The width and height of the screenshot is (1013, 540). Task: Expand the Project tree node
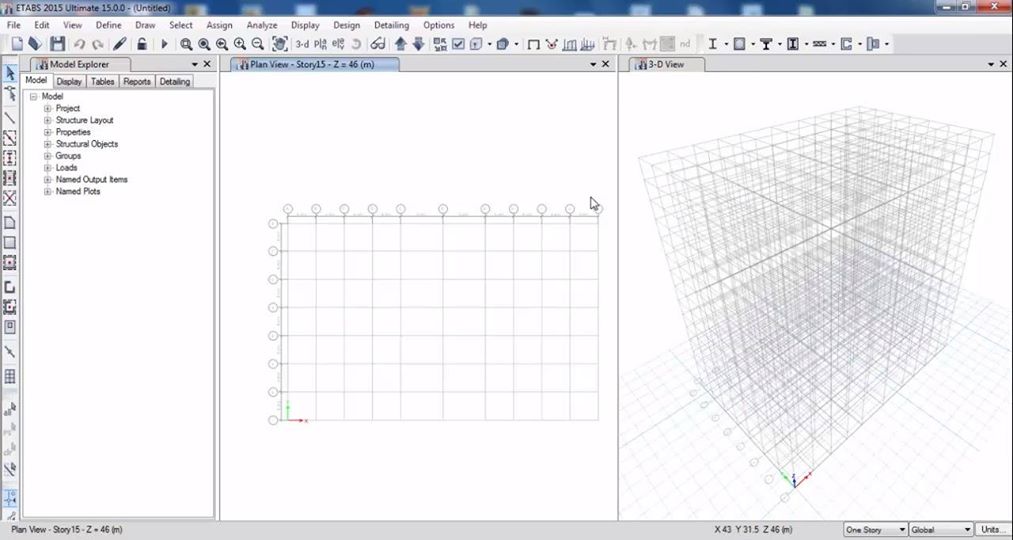click(x=47, y=109)
